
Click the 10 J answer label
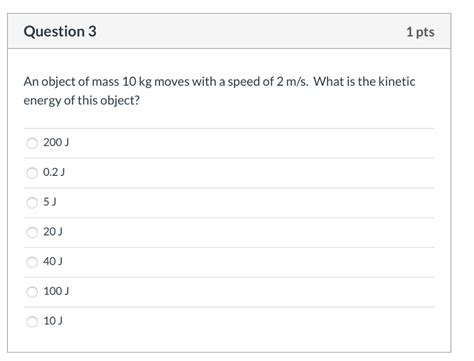[53, 321]
